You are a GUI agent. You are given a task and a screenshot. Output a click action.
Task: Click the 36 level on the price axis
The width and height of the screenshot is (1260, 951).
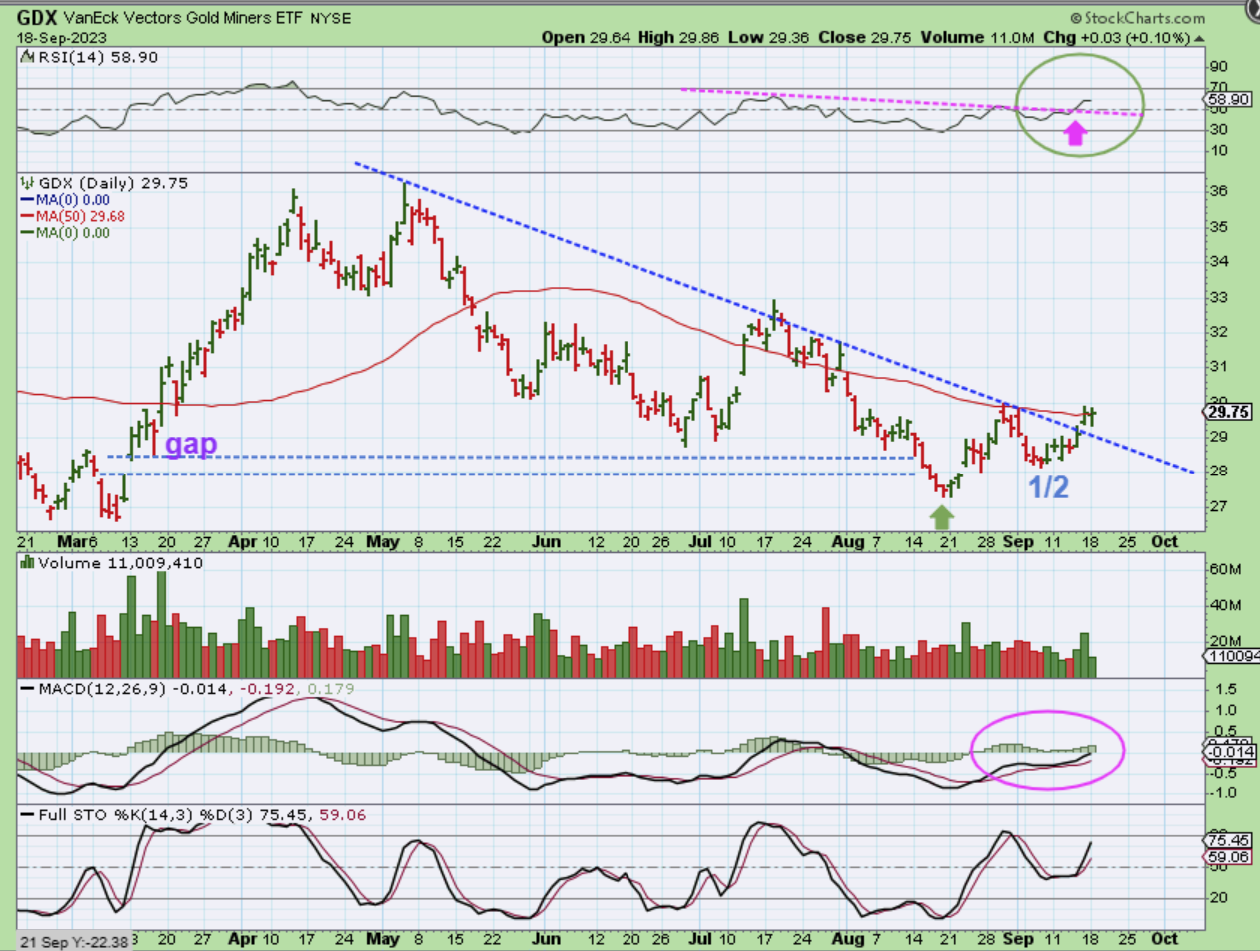1218,192
